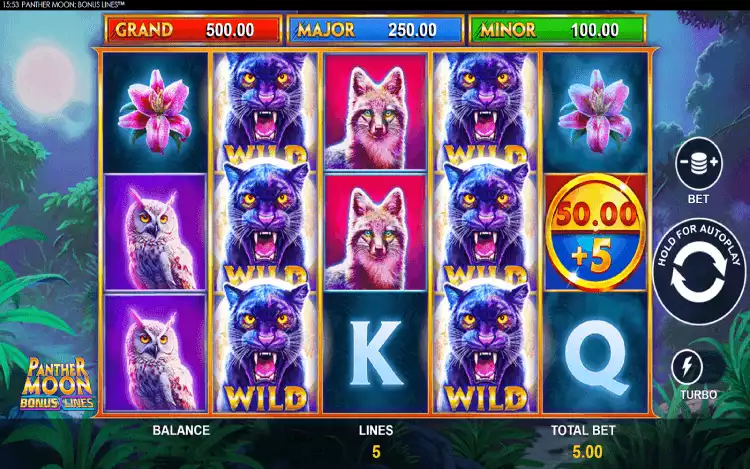The image size is (750, 469).
Task: Click the pink lily symbol on first reel
Action: click(x=155, y=112)
